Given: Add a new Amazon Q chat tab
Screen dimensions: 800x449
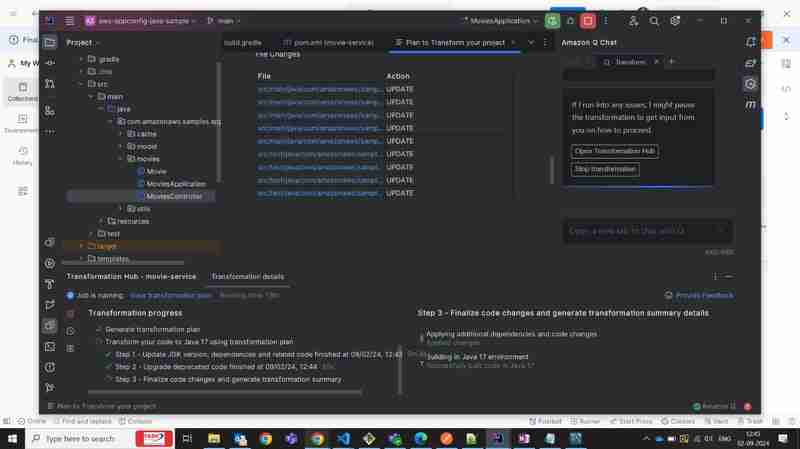Looking at the screenshot, I should tap(671, 62).
